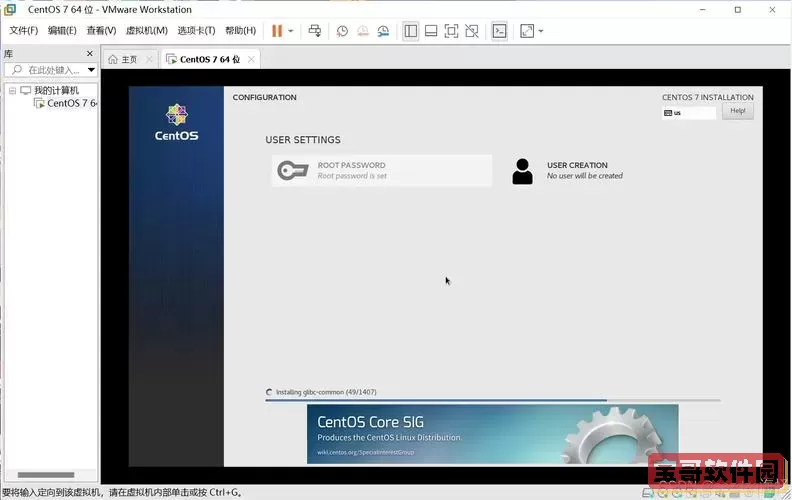The height and width of the screenshot is (500, 792).
Task: Switch to Unity mode icon in the toolbar
Action: point(472,31)
